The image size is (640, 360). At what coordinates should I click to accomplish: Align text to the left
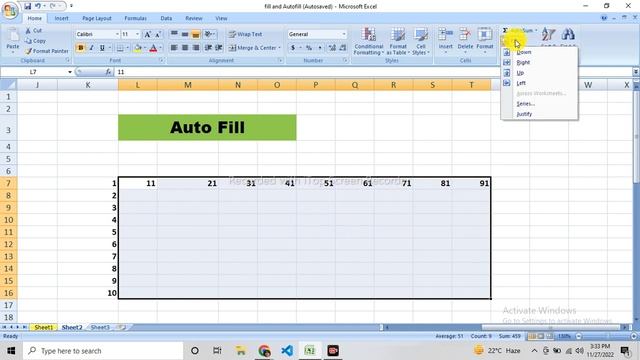[174, 48]
